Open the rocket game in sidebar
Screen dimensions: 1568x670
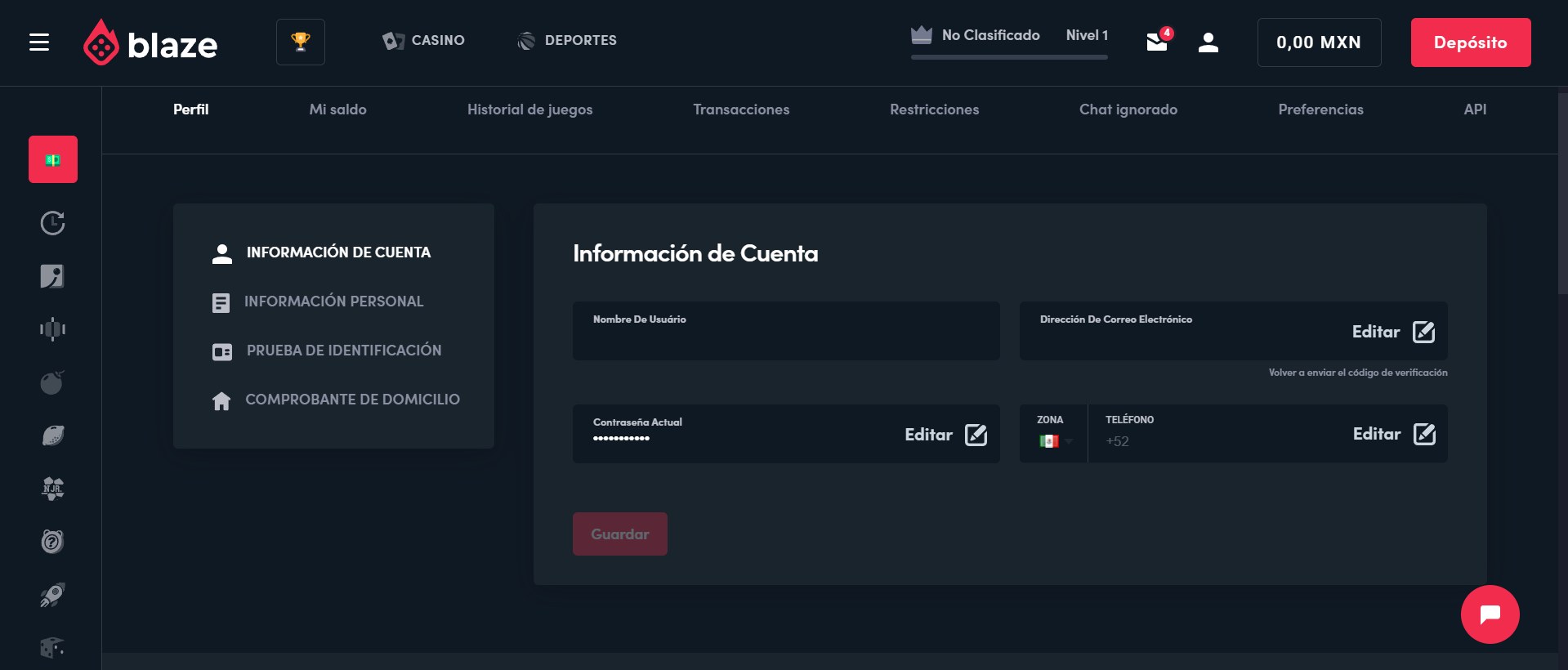coord(52,595)
